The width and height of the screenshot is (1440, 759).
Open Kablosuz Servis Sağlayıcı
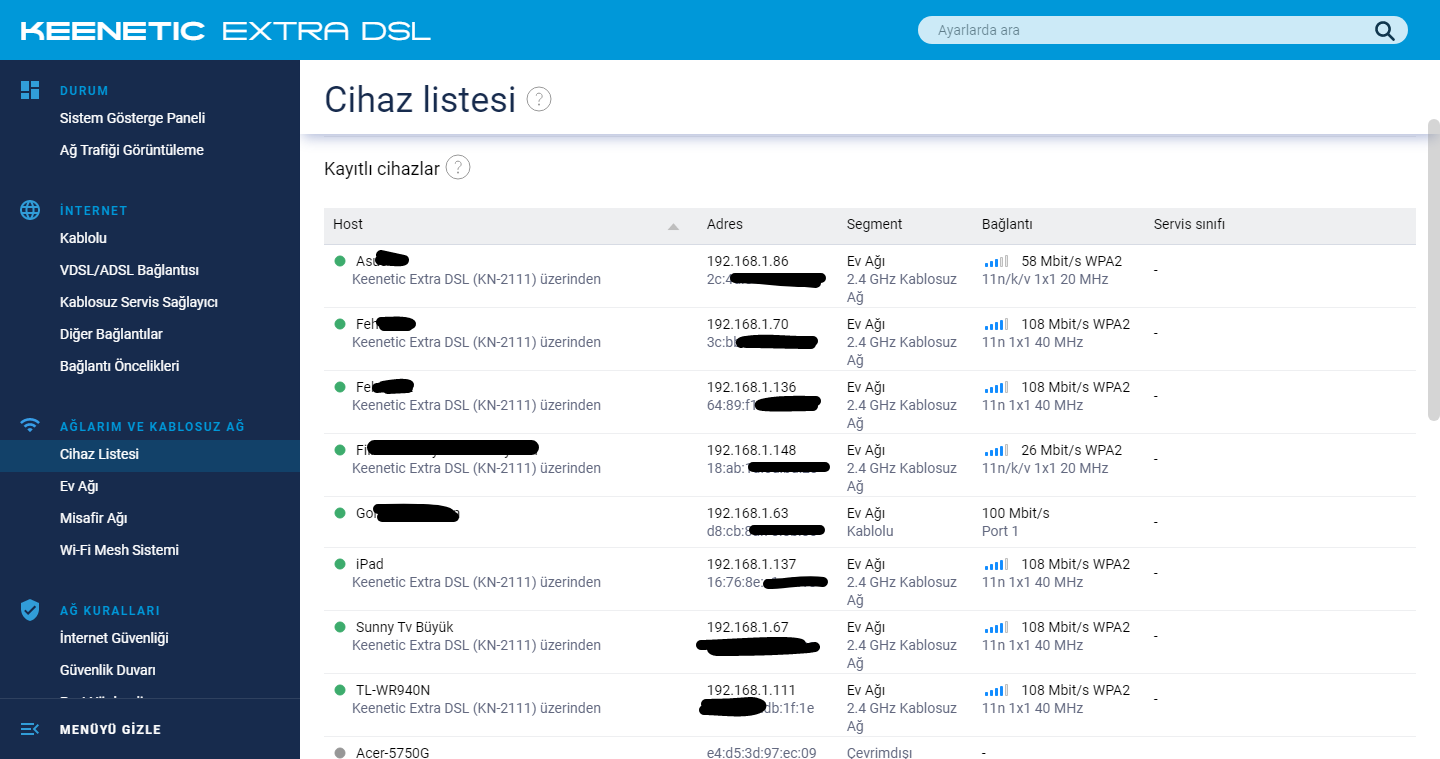[139, 302]
